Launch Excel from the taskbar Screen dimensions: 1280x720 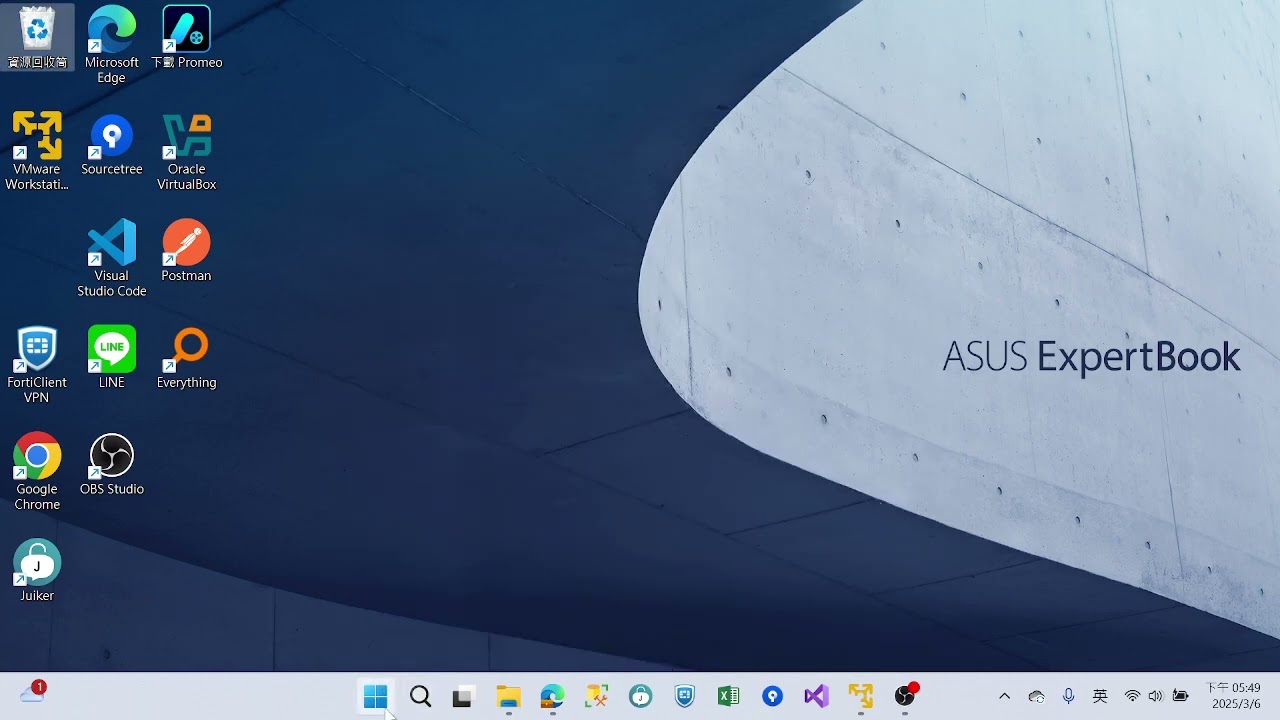pos(729,697)
